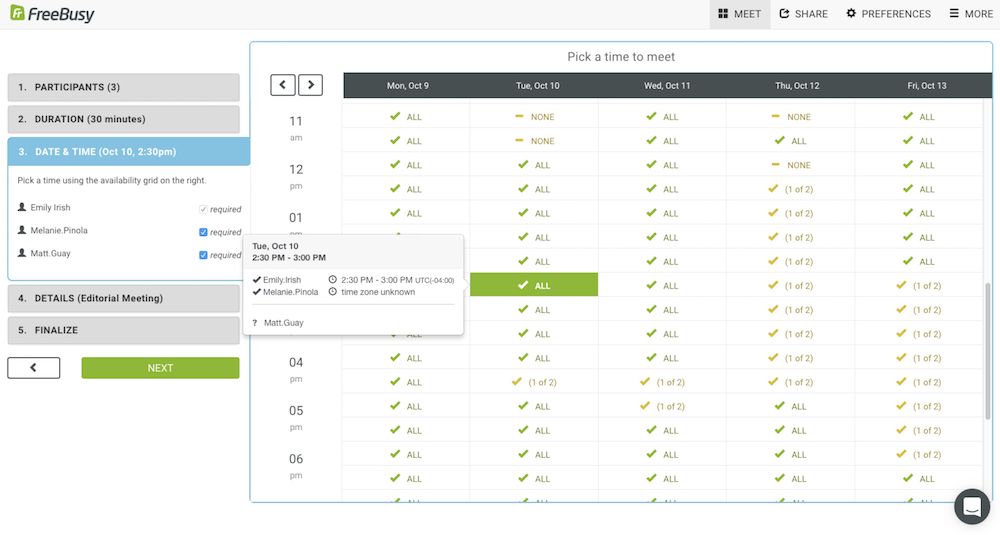Image resolution: width=1000 pixels, height=535 pixels.
Task: Click the person icon next to Emily Irish
Action: pyautogui.click(x=22, y=208)
